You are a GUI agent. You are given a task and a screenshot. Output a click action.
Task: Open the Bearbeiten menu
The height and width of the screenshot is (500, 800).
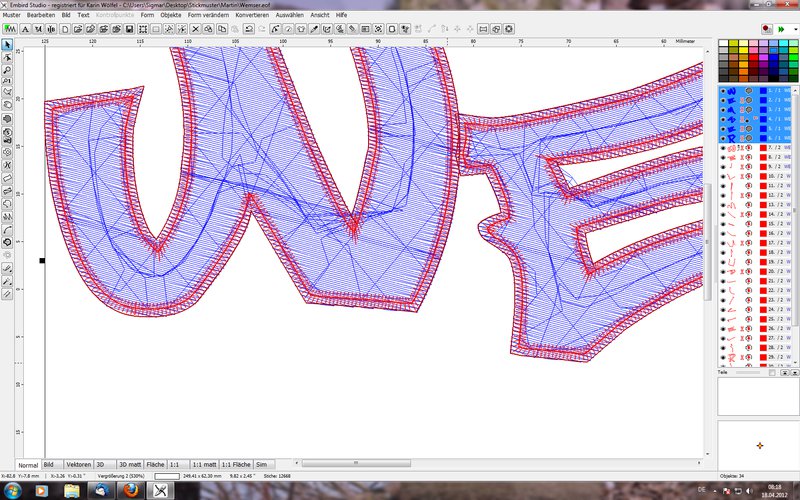[x=41, y=15]
